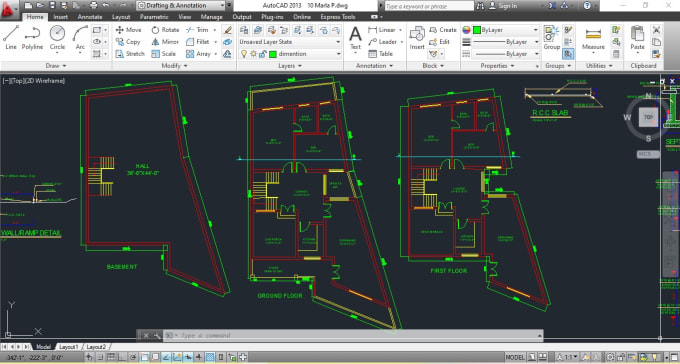
Task: Toggle freeze sun icon for dimention layer
Action: coord(254,54)
